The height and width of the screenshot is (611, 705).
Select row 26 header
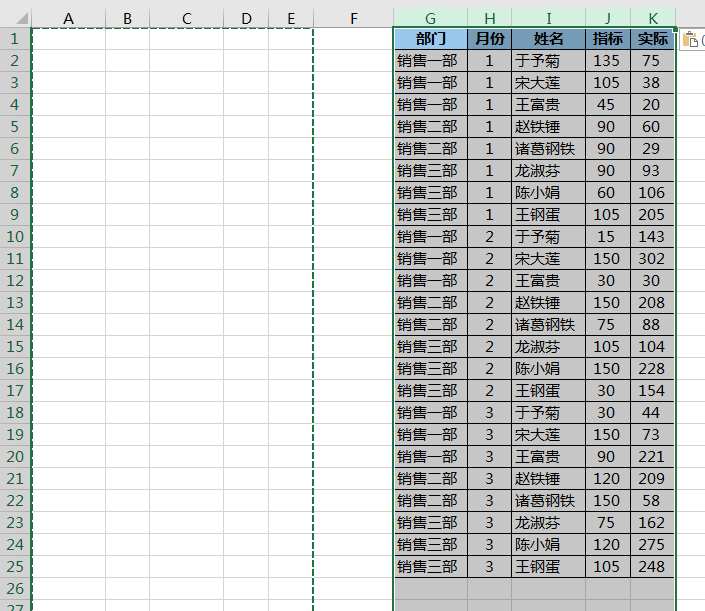point(15,589)
